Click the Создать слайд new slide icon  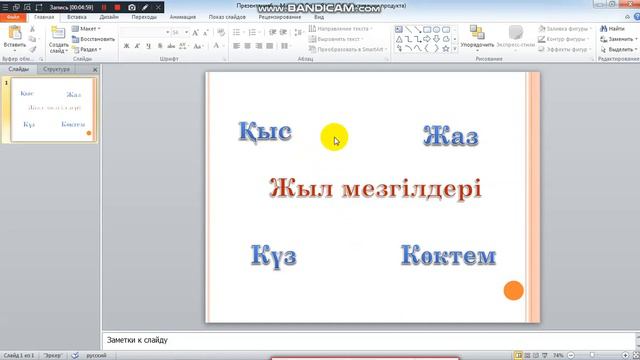click(58, 33)
